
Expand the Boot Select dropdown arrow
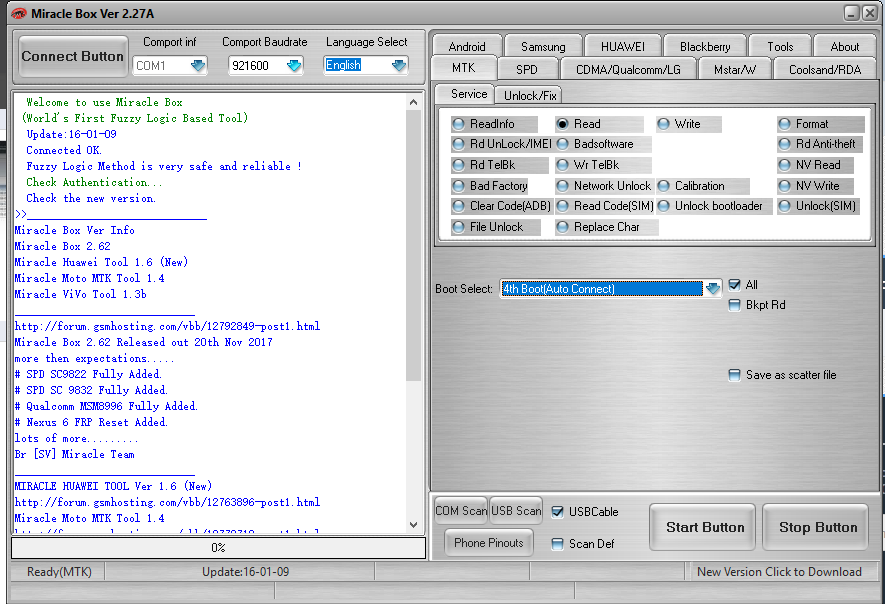pyautogui.click(x=713, y=288)
